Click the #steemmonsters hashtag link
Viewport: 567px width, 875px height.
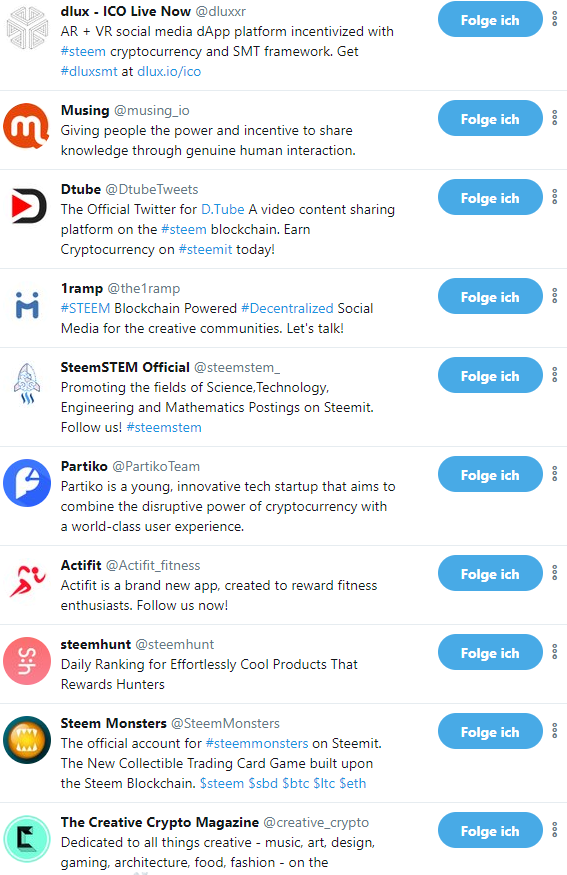coord(257,743)
